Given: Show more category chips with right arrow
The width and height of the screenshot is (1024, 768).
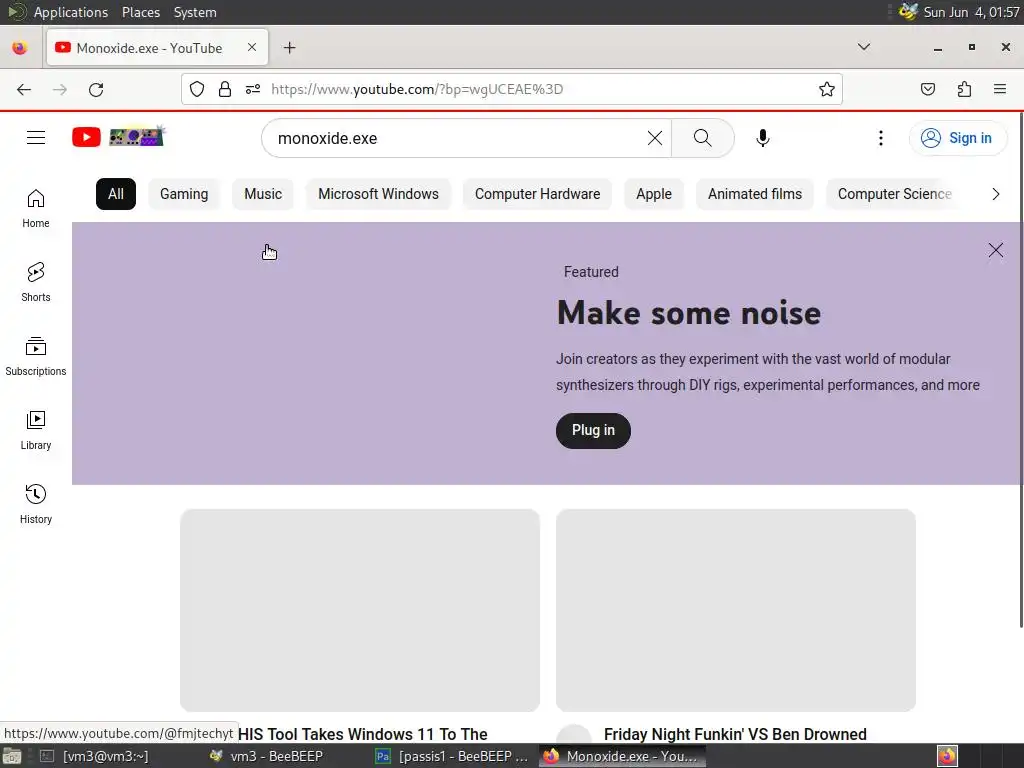Looking at the screenshot, I should [995, 194].
